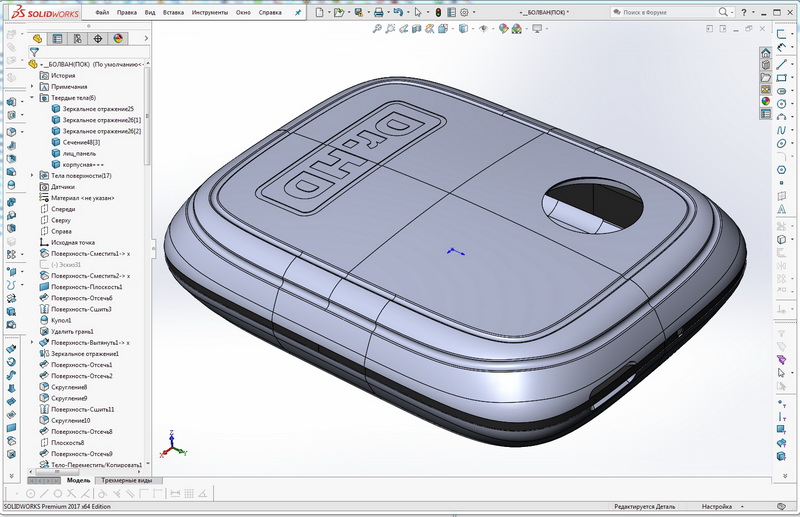Open the Справка menu
The image size is (800, 517).
tap(270, 12)
